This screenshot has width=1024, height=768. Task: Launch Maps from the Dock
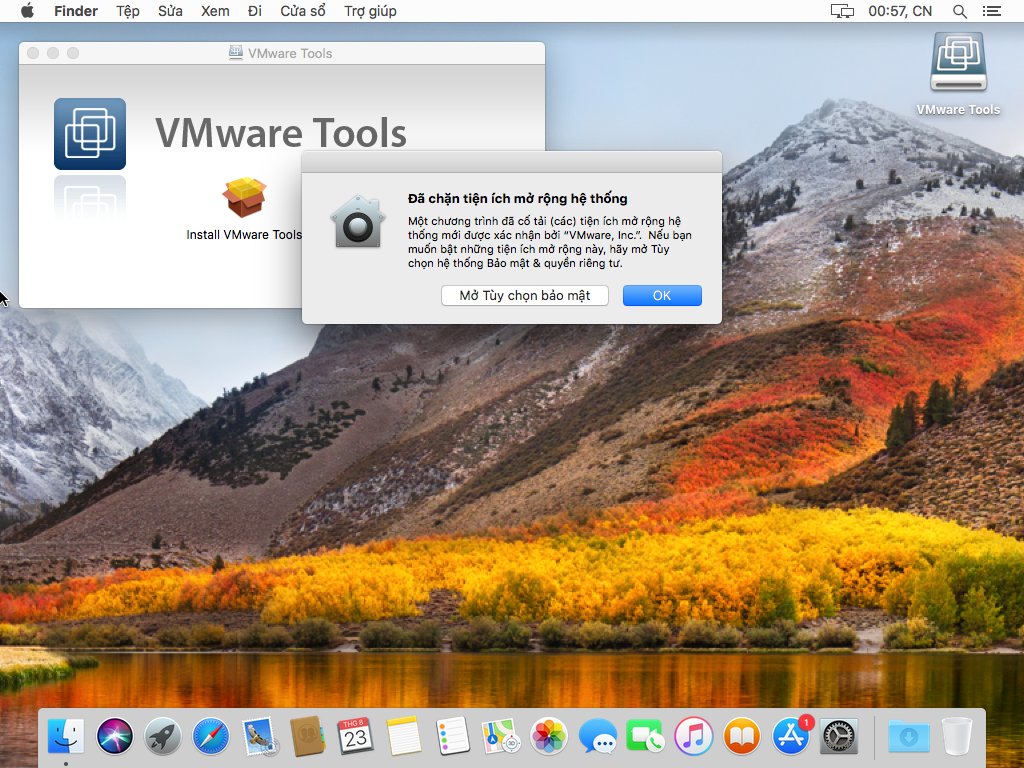pyautogui.click(x=501, y=736)
